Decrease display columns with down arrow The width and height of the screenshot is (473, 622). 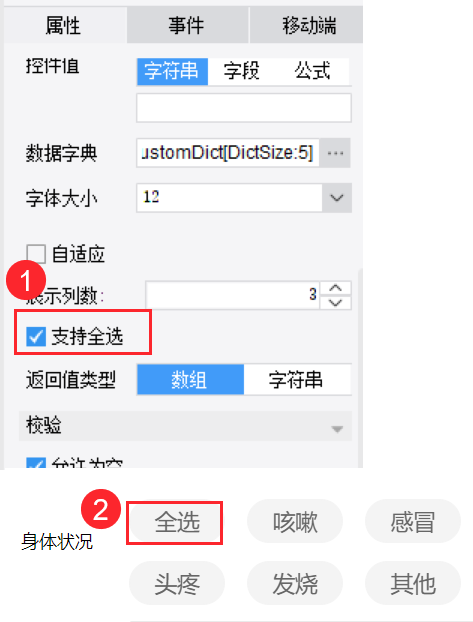pyautogui.click(x=336, y=303)
